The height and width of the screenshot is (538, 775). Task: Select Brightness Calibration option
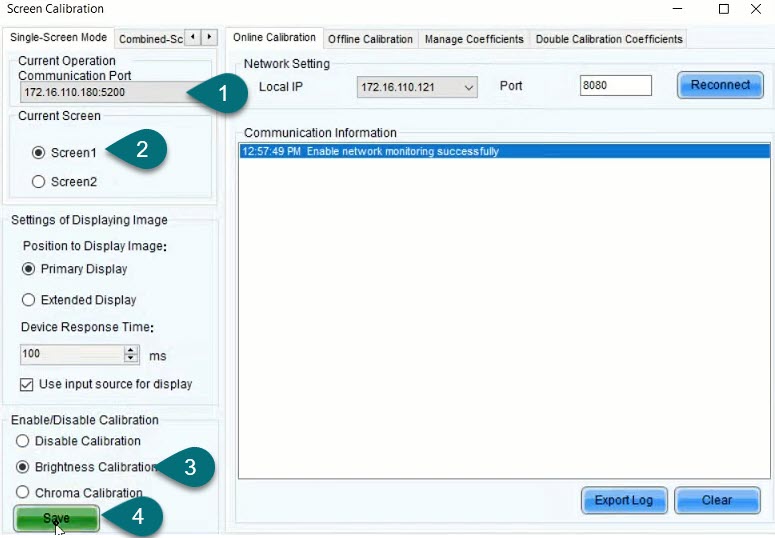click(22, 467)
